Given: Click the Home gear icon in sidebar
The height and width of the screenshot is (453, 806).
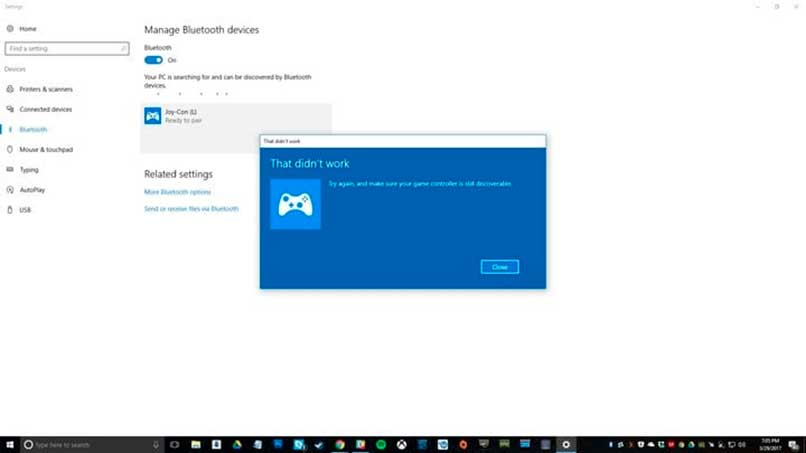Looking at the screenshot, I should (x=10, y=29).
